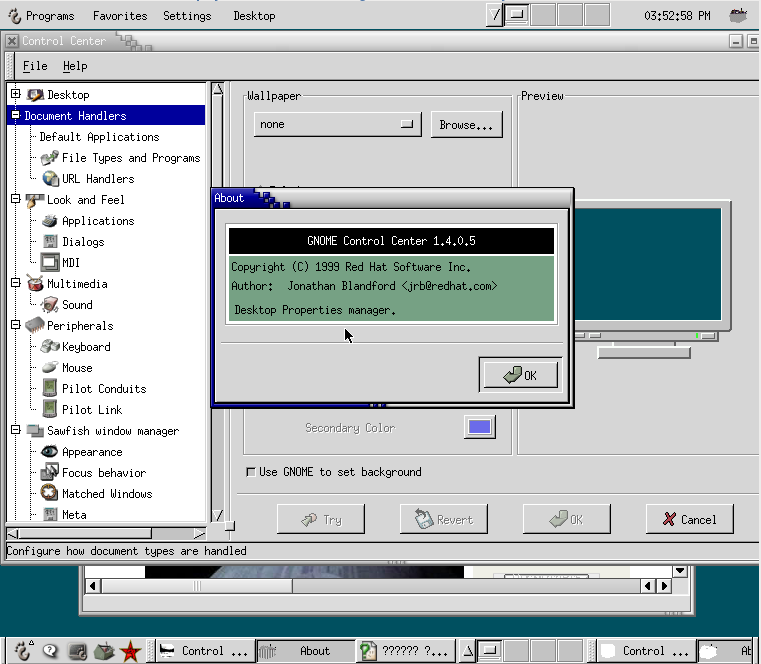Image resolution: width=761 pixels, height=664 pixels.
Task: Click Sawfish window manager icon
Action: pyautogui.click(x=35, y=431)
